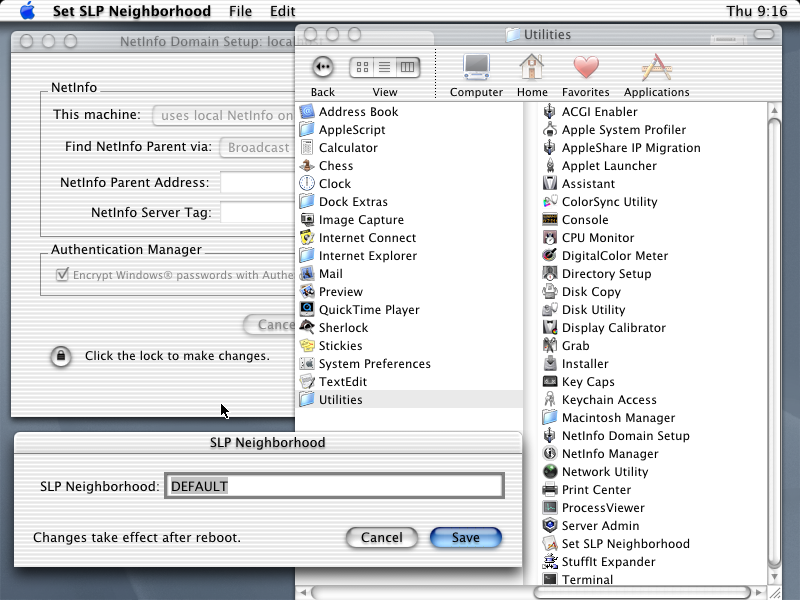Select the Console utility icon

coord(549,219)
